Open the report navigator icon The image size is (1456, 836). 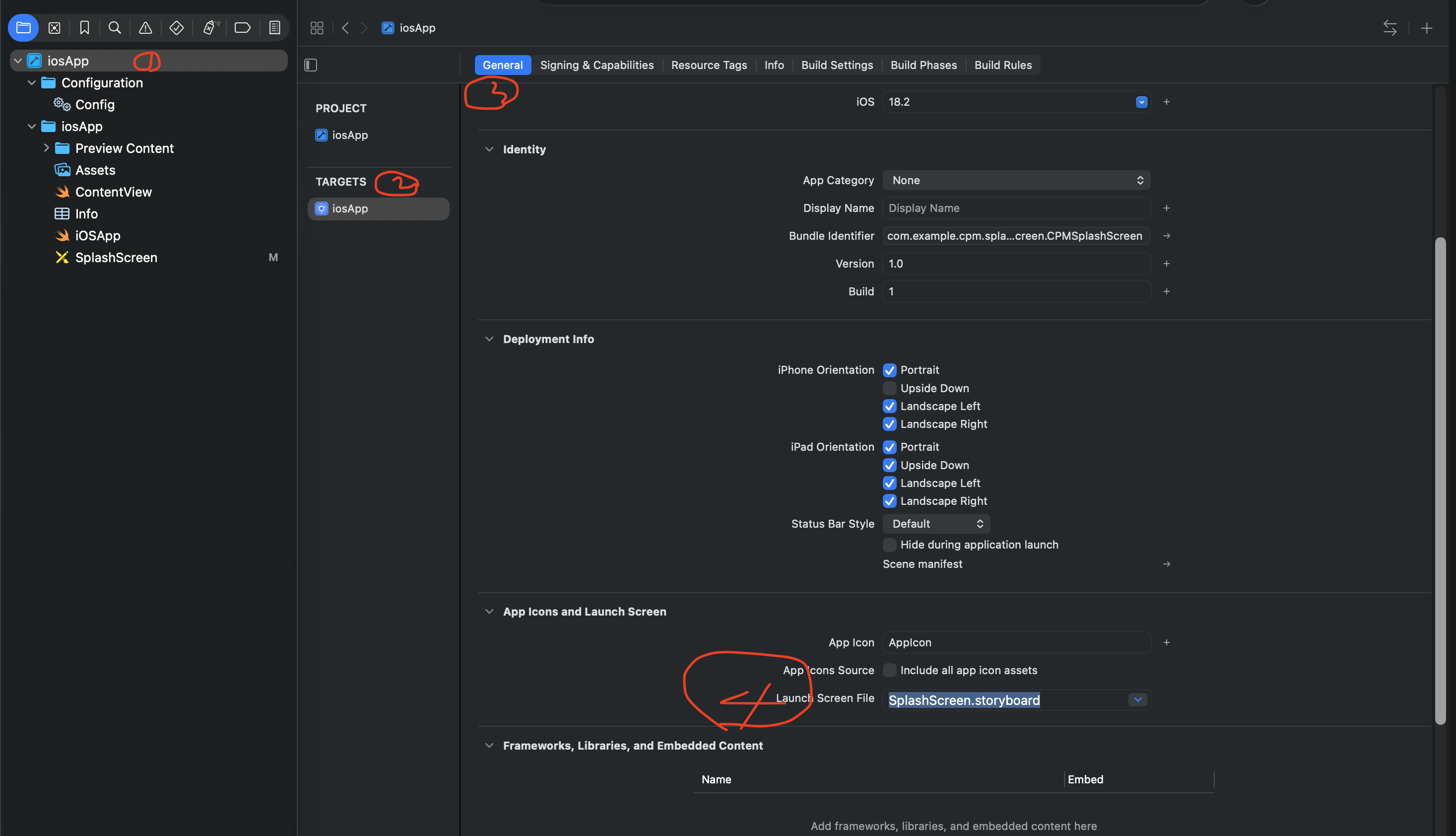[274, 28]
